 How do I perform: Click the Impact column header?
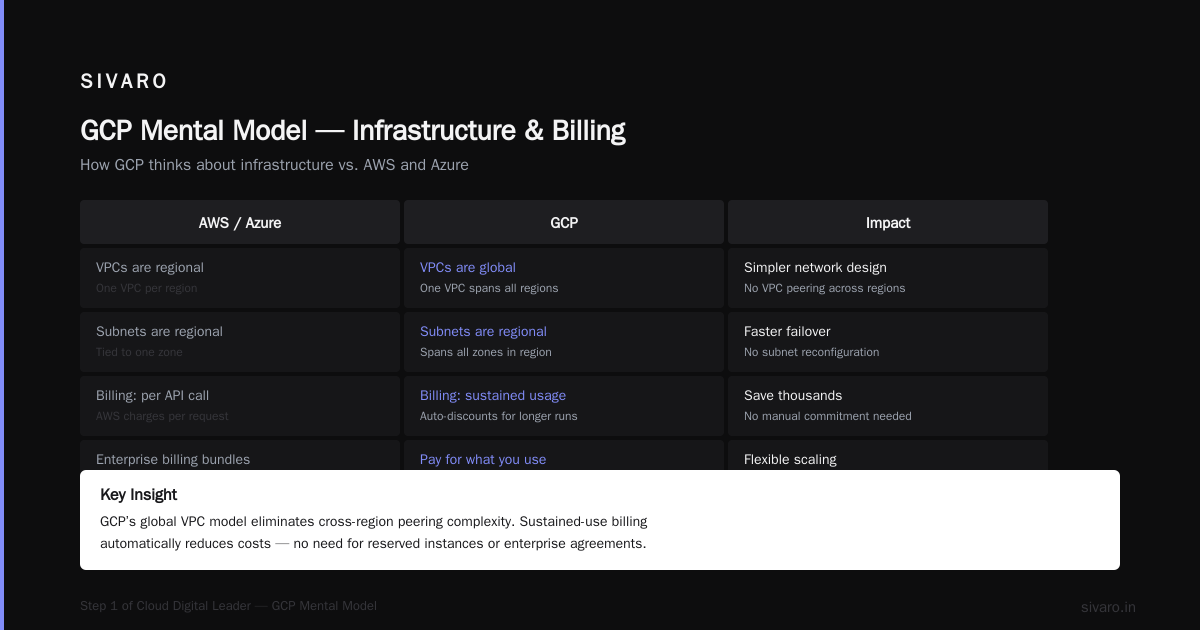pos(888,222)
